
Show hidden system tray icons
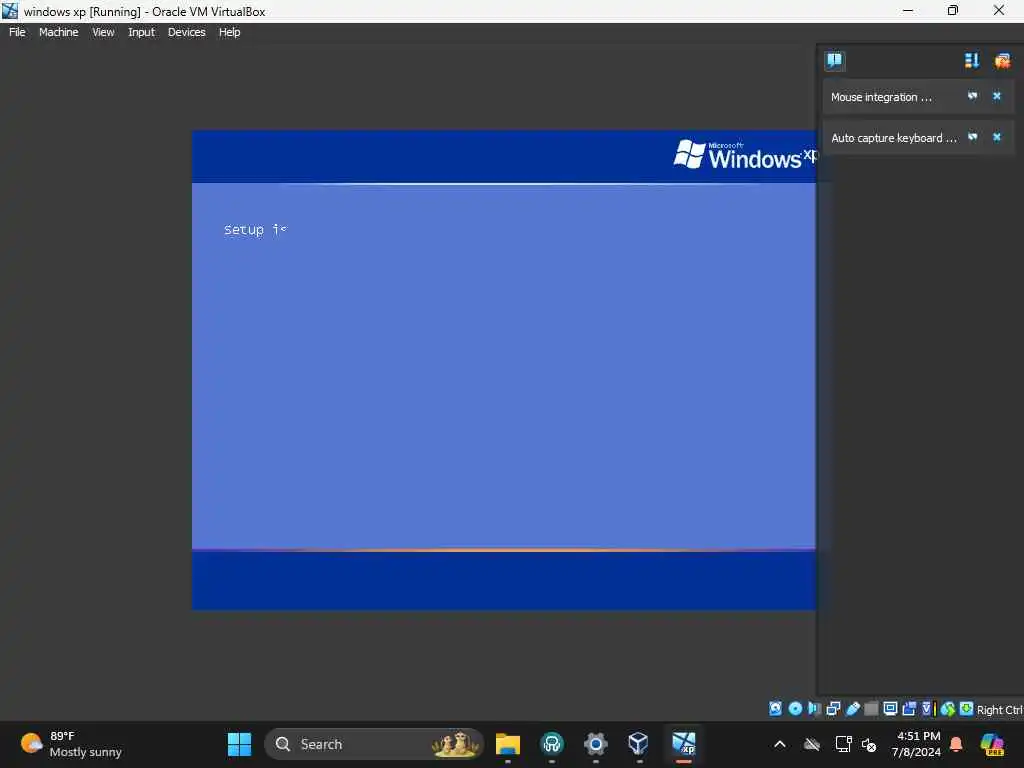[x=780, y=744]
